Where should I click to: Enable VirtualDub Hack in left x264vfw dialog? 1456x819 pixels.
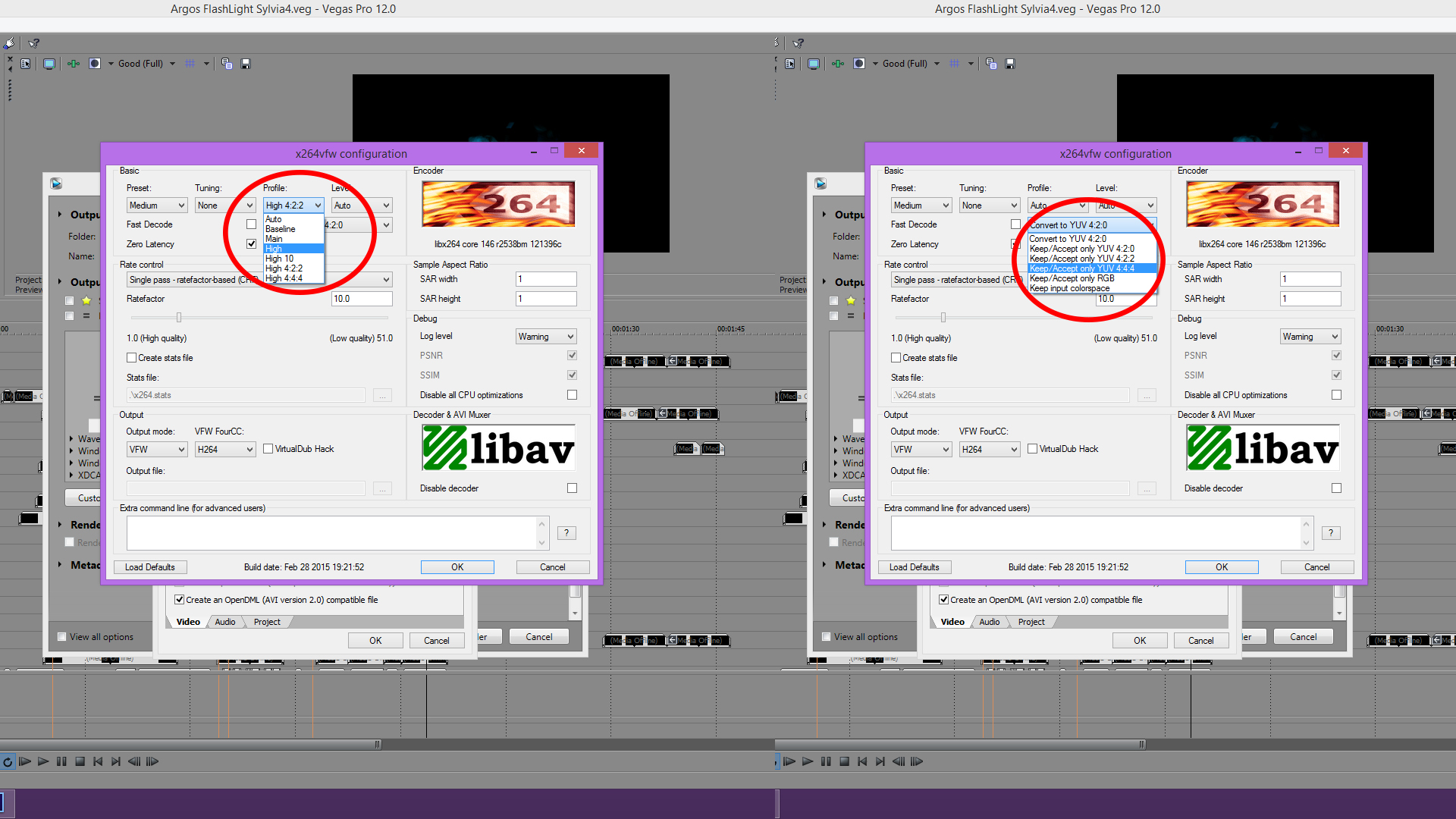pos(268,449)
